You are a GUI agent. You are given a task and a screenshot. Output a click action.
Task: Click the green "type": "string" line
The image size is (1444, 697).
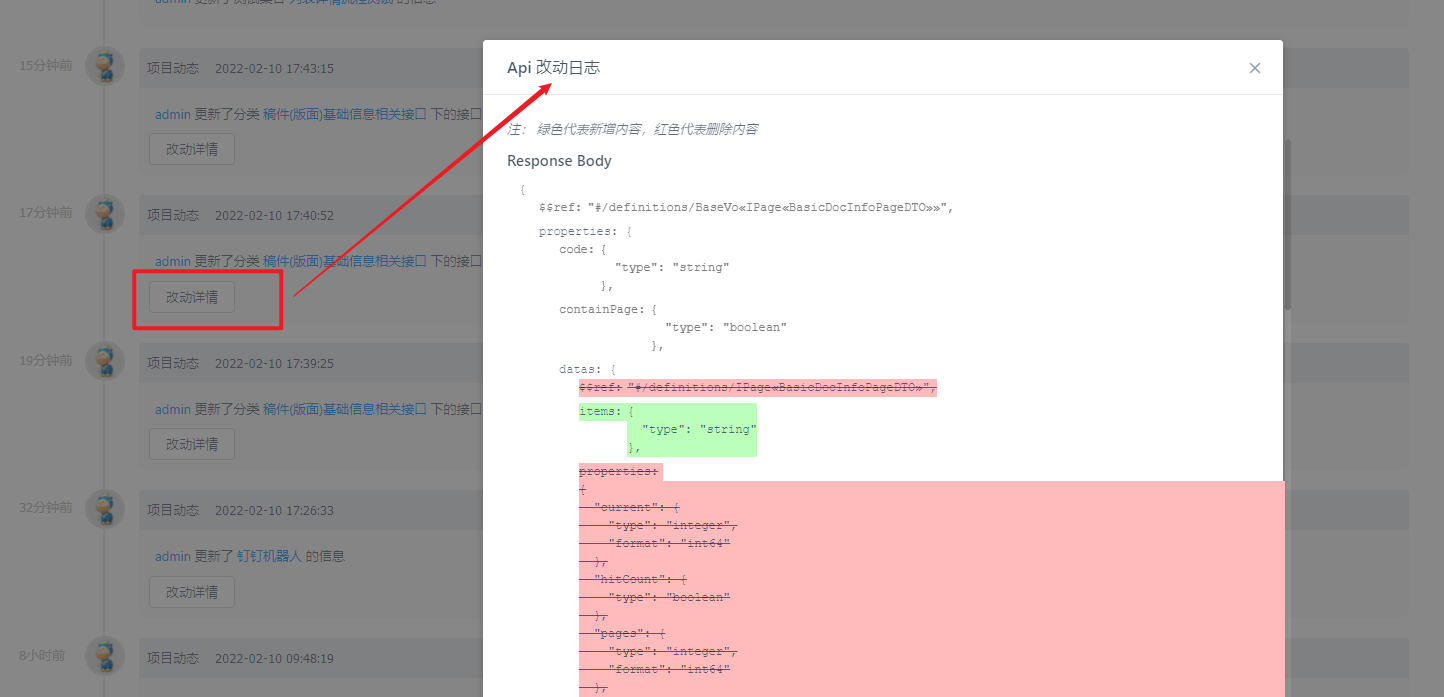[x=698, y=429]
